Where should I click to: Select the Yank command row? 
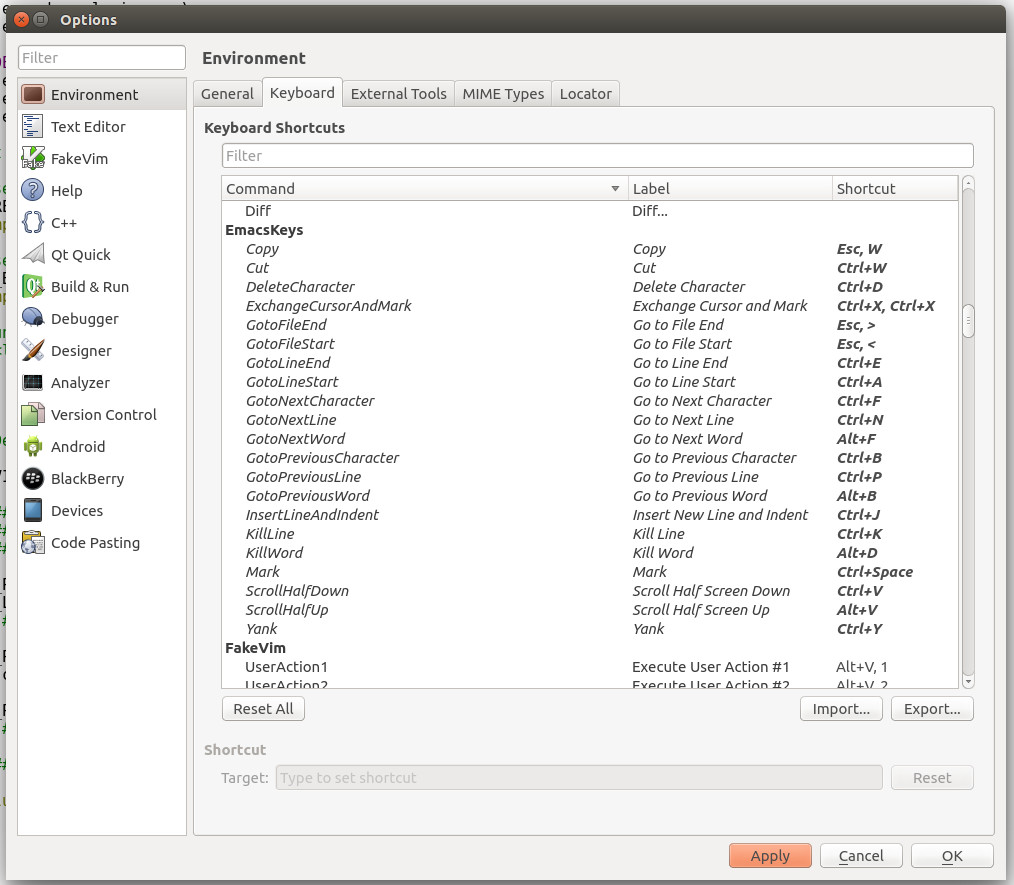(x=590, y=629)
